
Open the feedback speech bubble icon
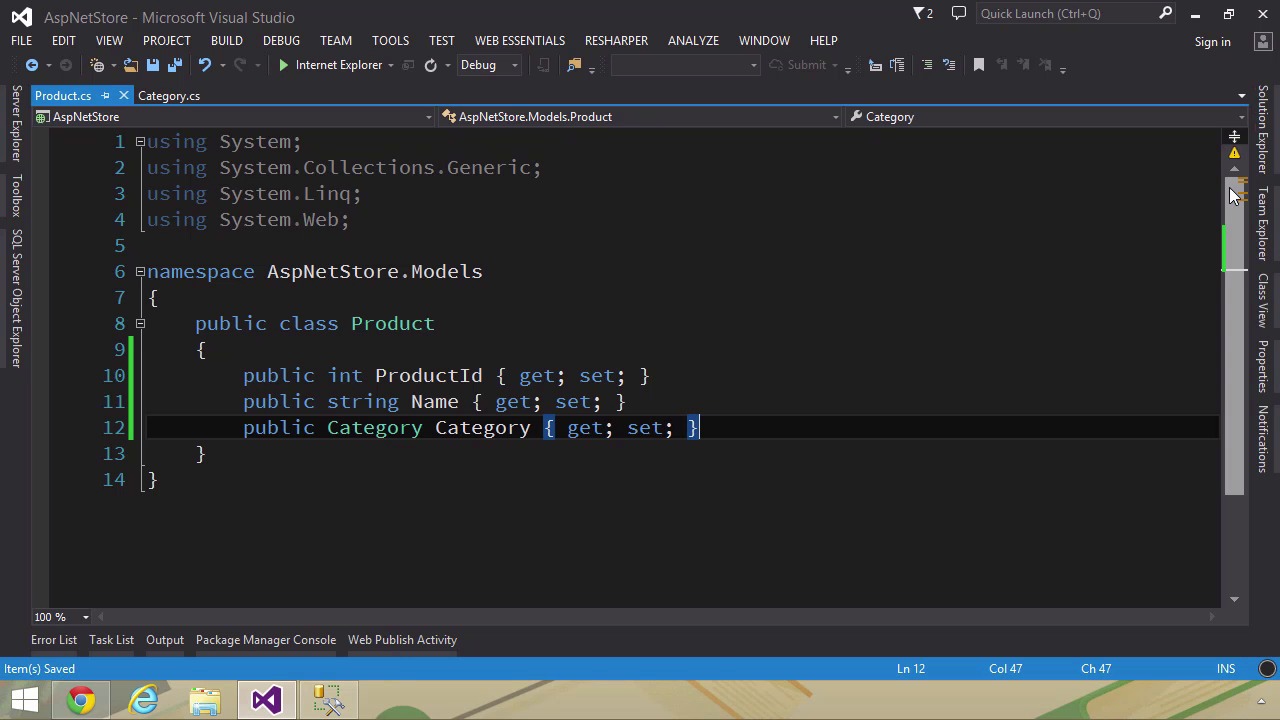point(959,14)
